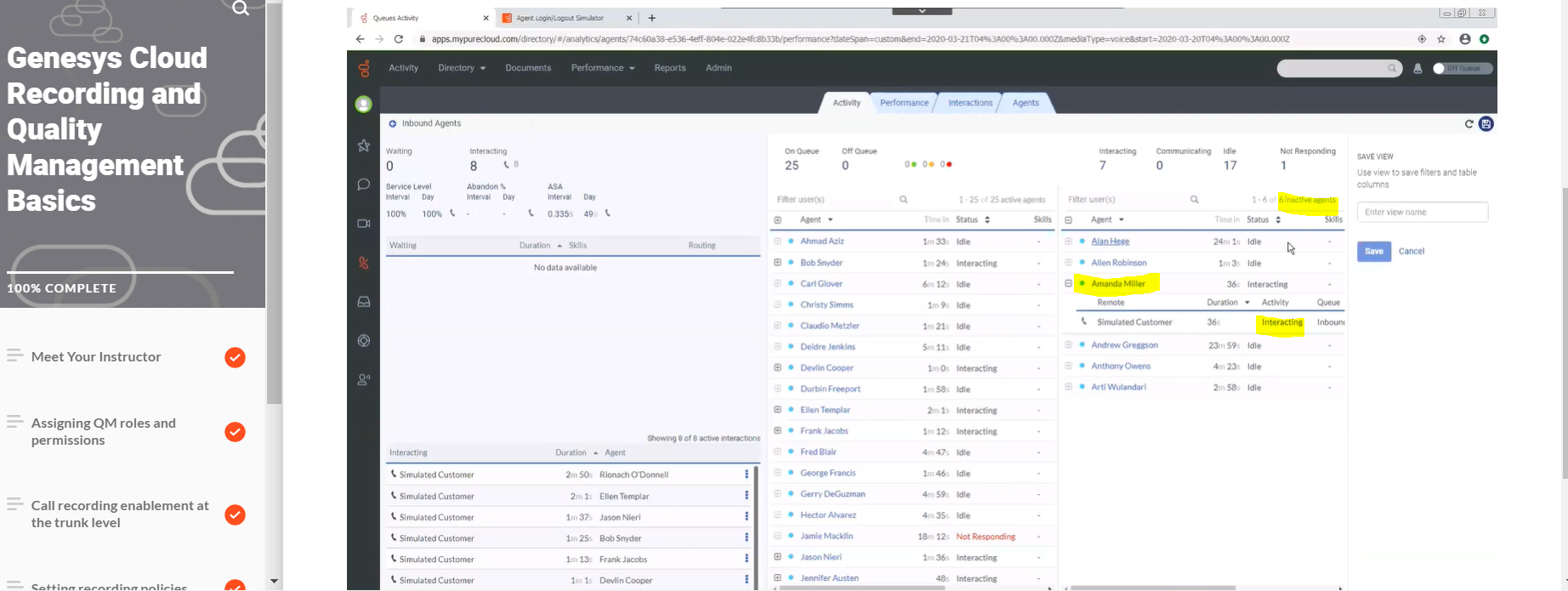1568x591 pixels.
Task: Toggle the Assigning QM roles completion checkmark
Action: 236,433
